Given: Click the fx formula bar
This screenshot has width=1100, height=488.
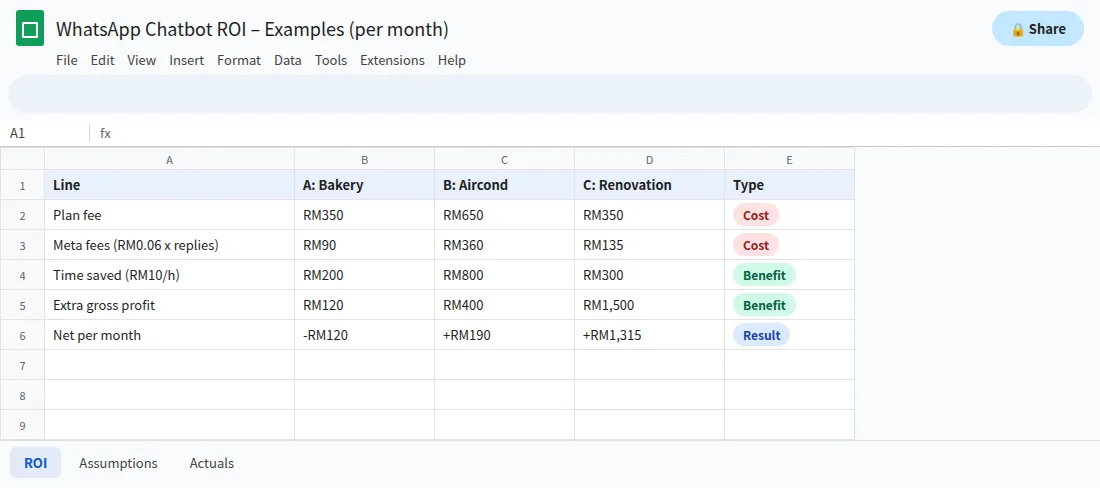Looking at the screenshot, I should (x=595, y=133).
